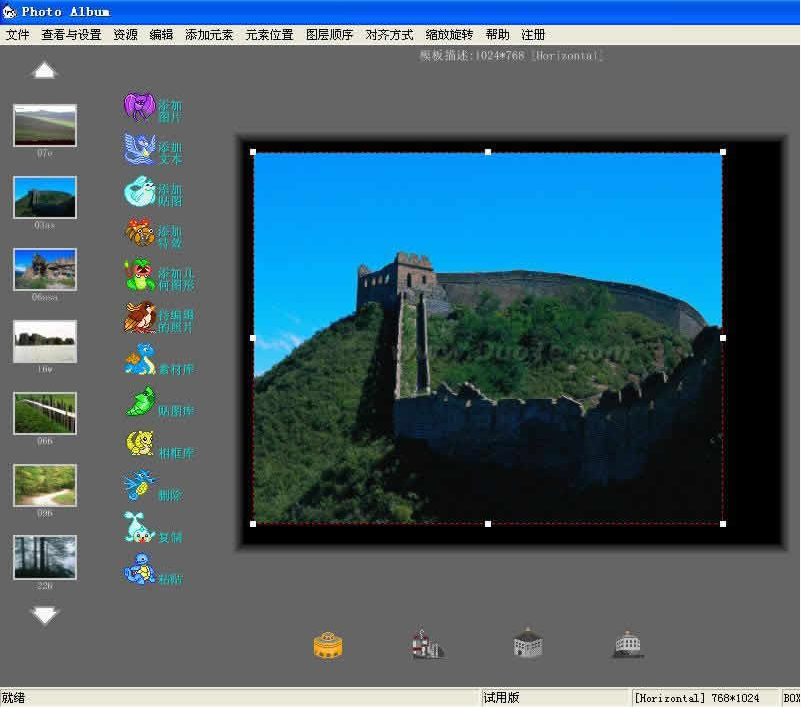Viewport: 801px width, 707px height.
Task: Click the bottom-center resize handle of the photo
Action: [x=488, y=524]
